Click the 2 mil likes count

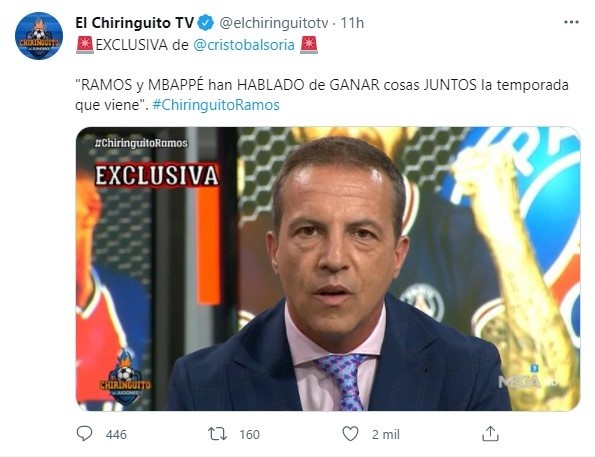[x=386, y=434]
